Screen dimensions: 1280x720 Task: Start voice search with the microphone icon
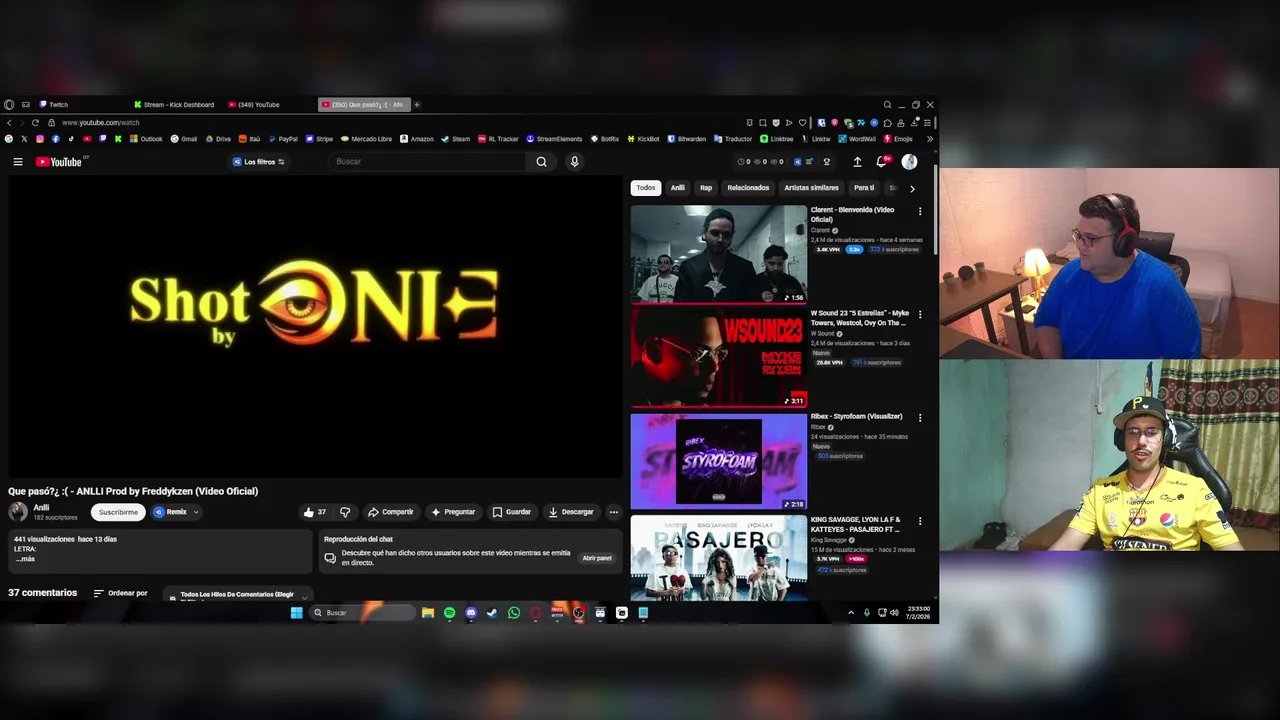coord(574,162)
